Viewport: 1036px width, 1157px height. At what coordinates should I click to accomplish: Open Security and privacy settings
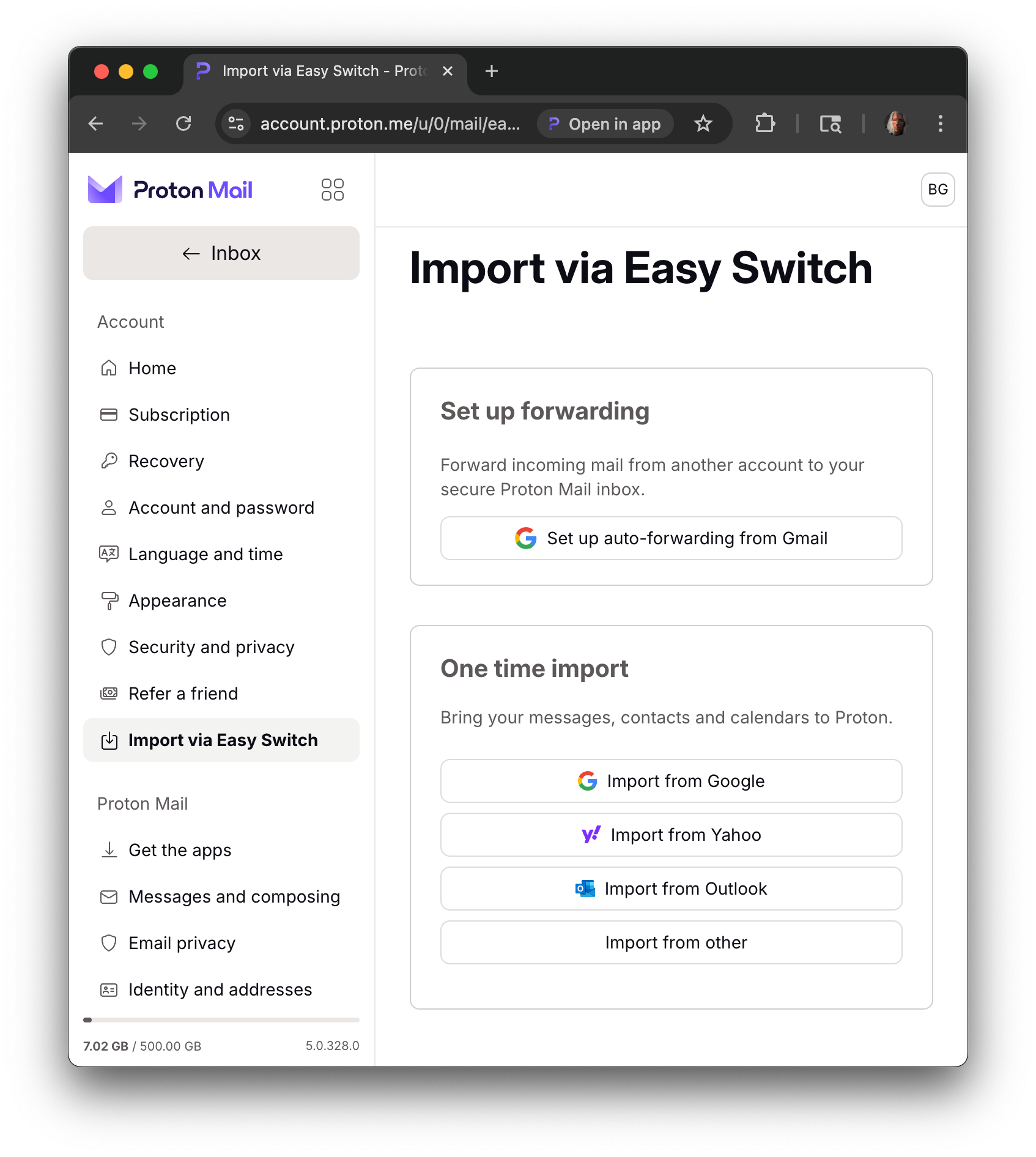(221, 647)
